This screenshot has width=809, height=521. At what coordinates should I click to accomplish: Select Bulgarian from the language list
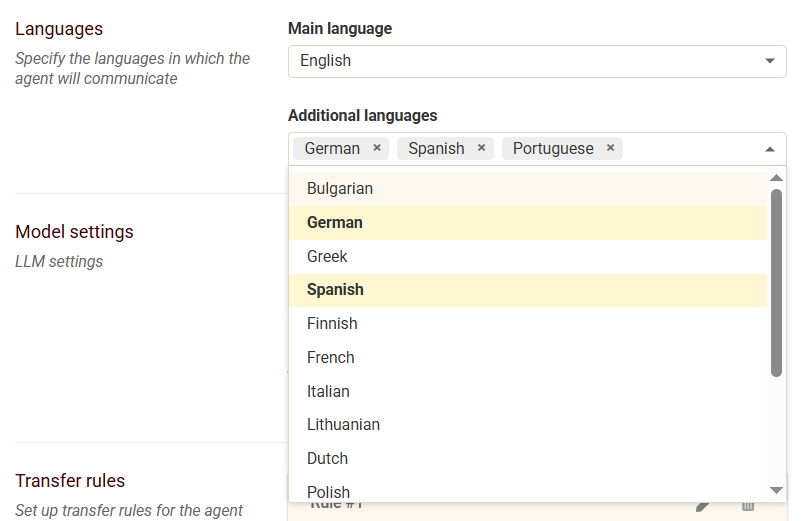click(x=528, y=189)
